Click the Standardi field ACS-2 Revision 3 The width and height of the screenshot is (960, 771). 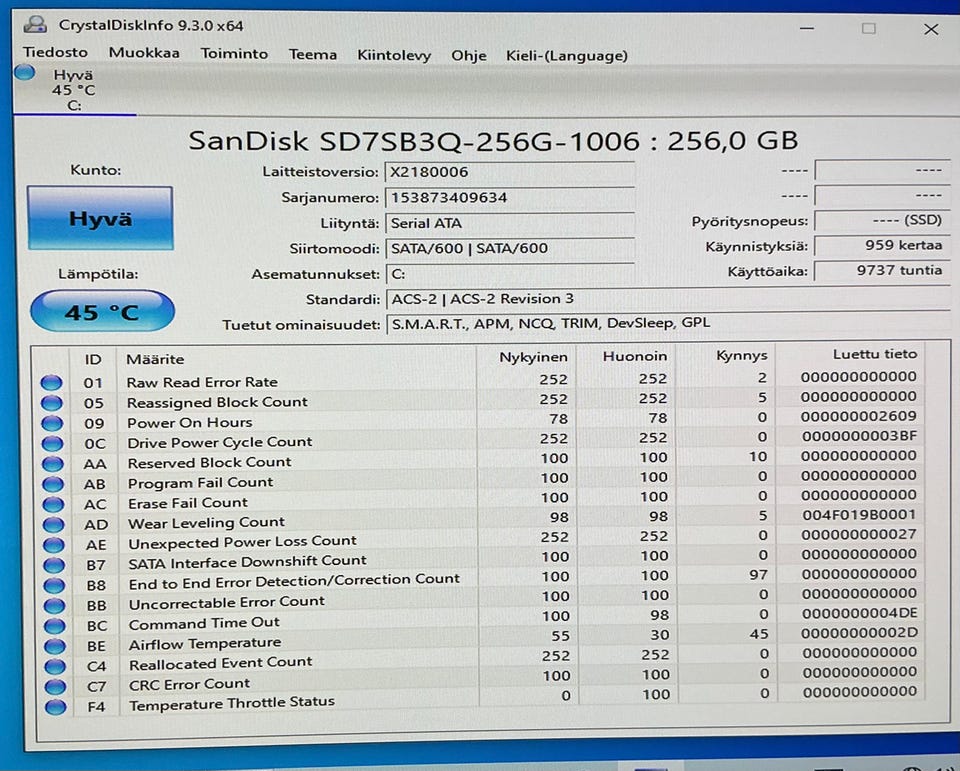tap(668, 299)
